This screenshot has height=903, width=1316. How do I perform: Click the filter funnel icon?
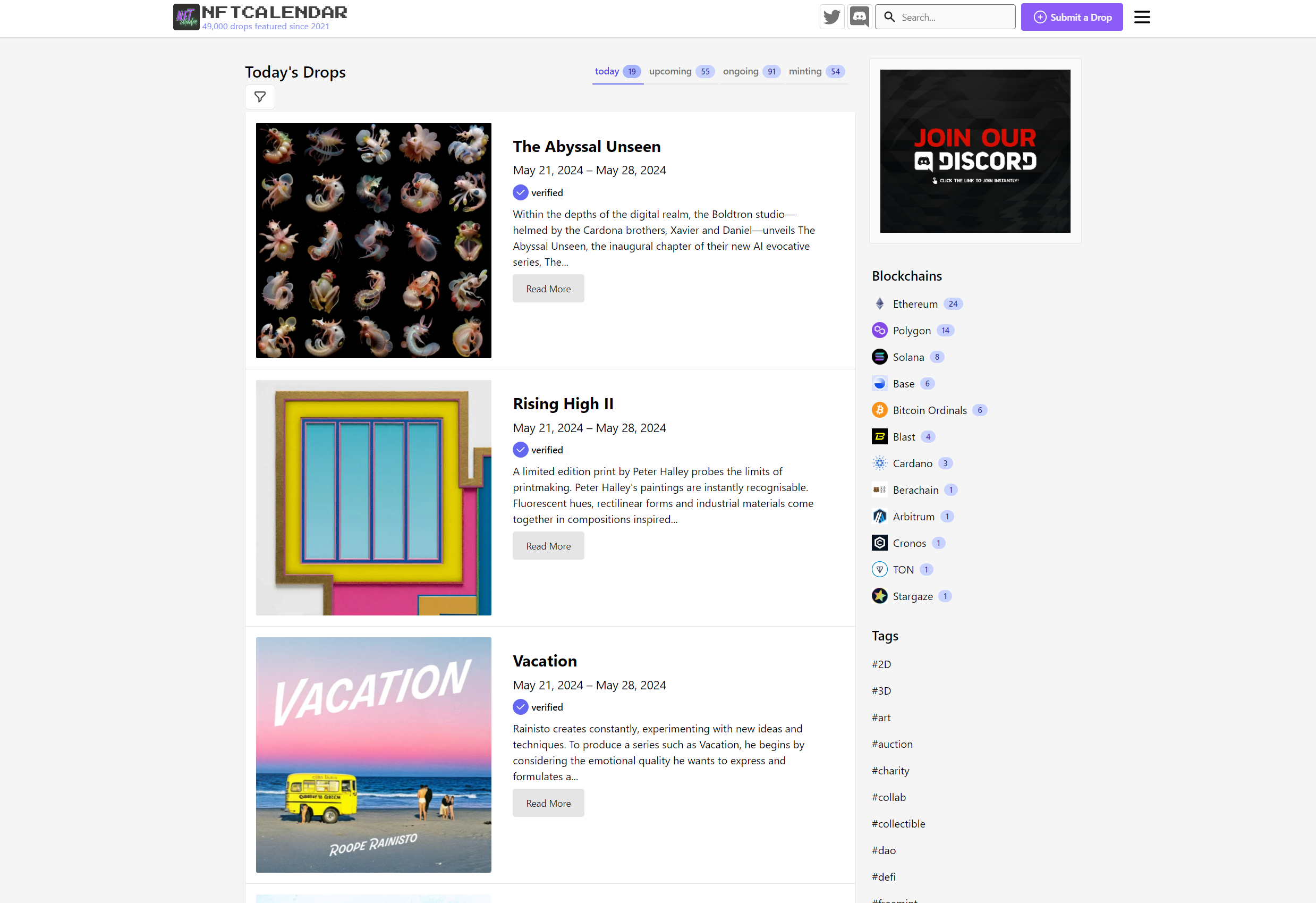260,97
